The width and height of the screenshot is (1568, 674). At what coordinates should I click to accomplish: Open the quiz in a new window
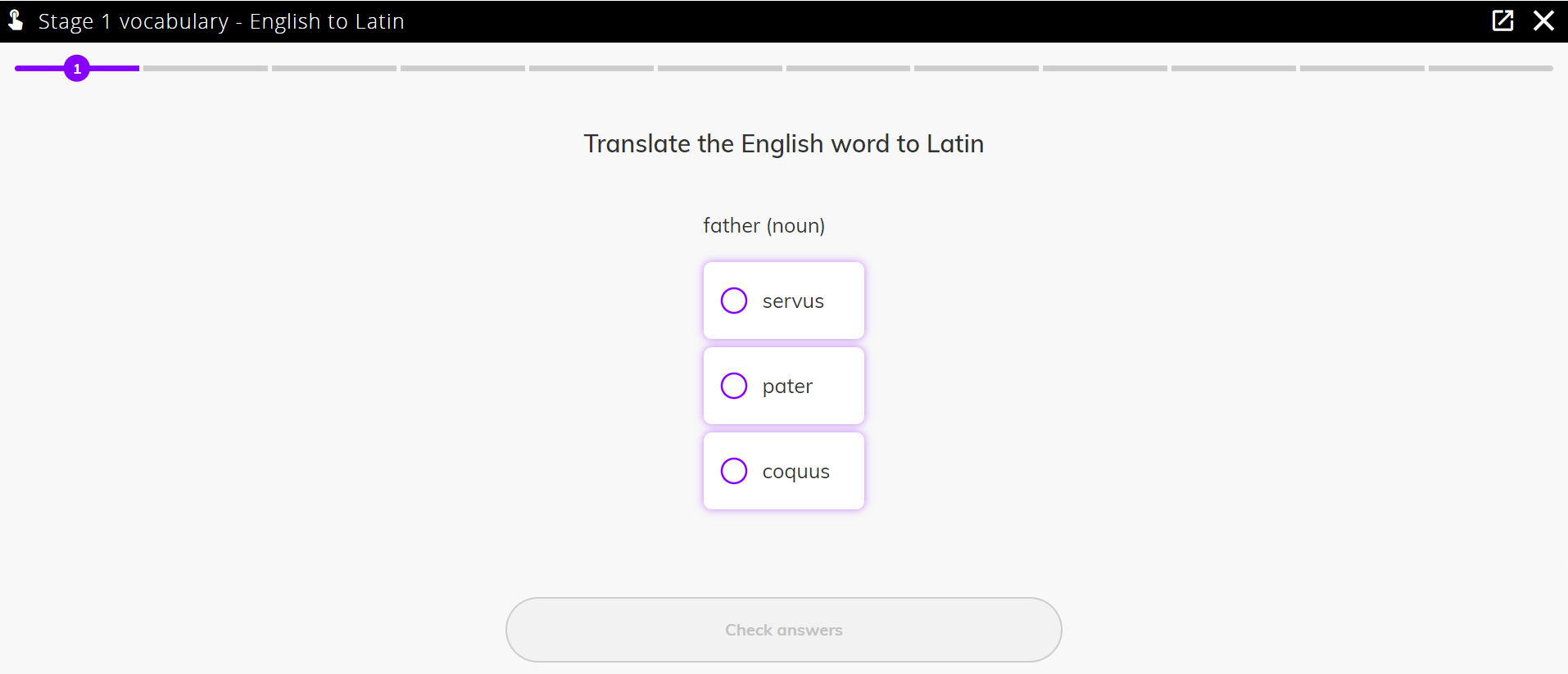1502,20
